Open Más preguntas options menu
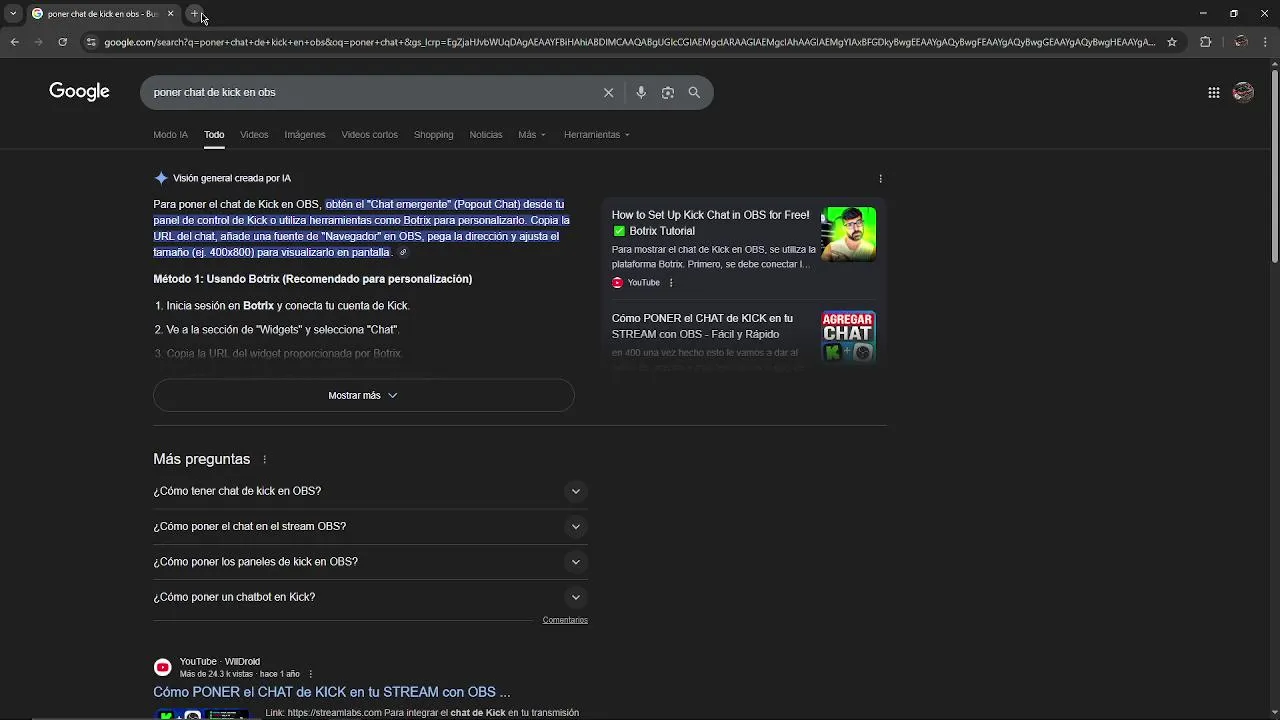 coord(265,459)
